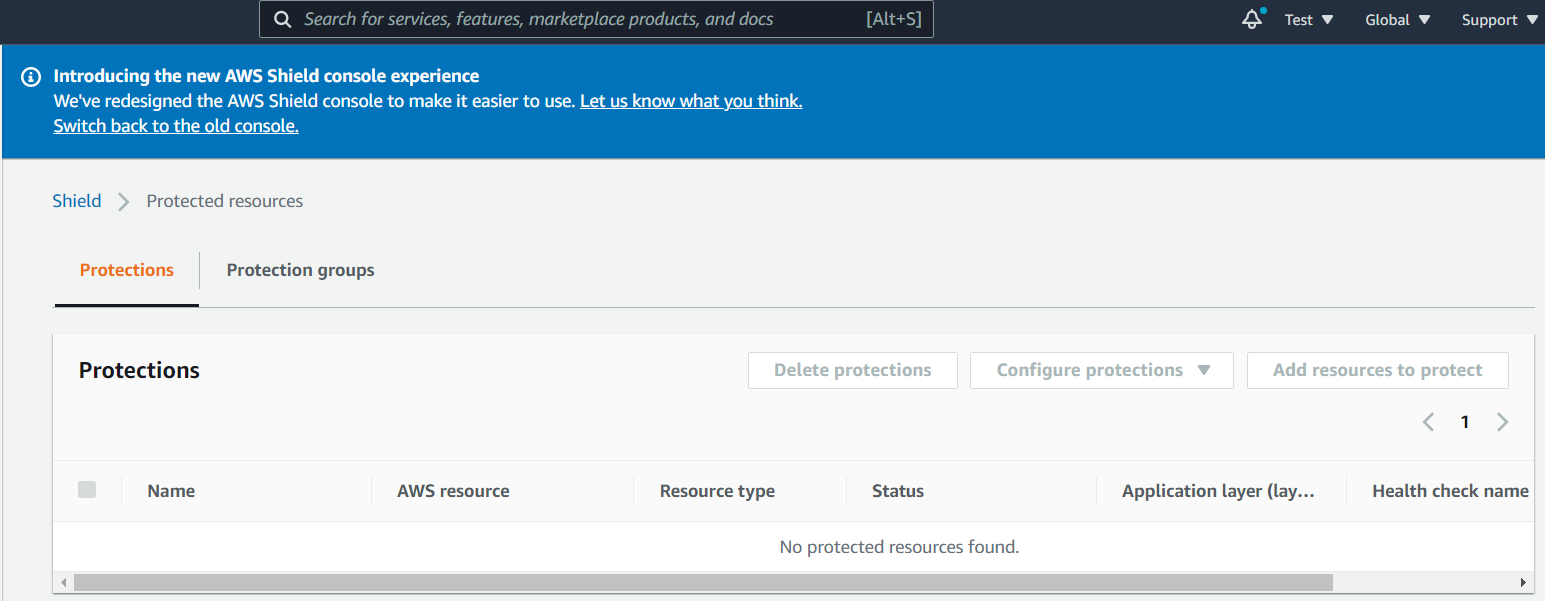The image size is (1545, 601).
Task: Click the notifications bell icon
Action: coord(1251,19)
